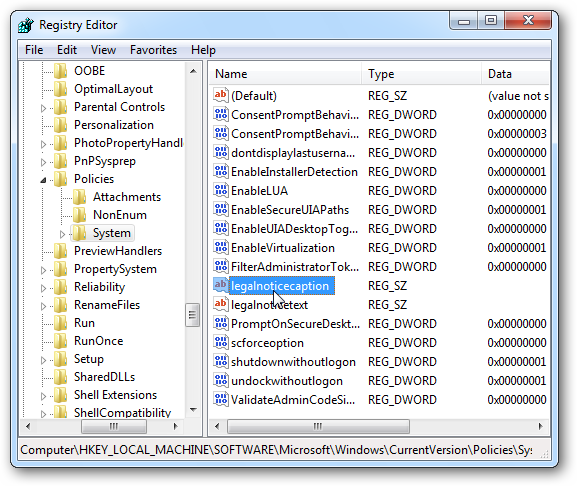Click the Attachments folder icon

79,197
